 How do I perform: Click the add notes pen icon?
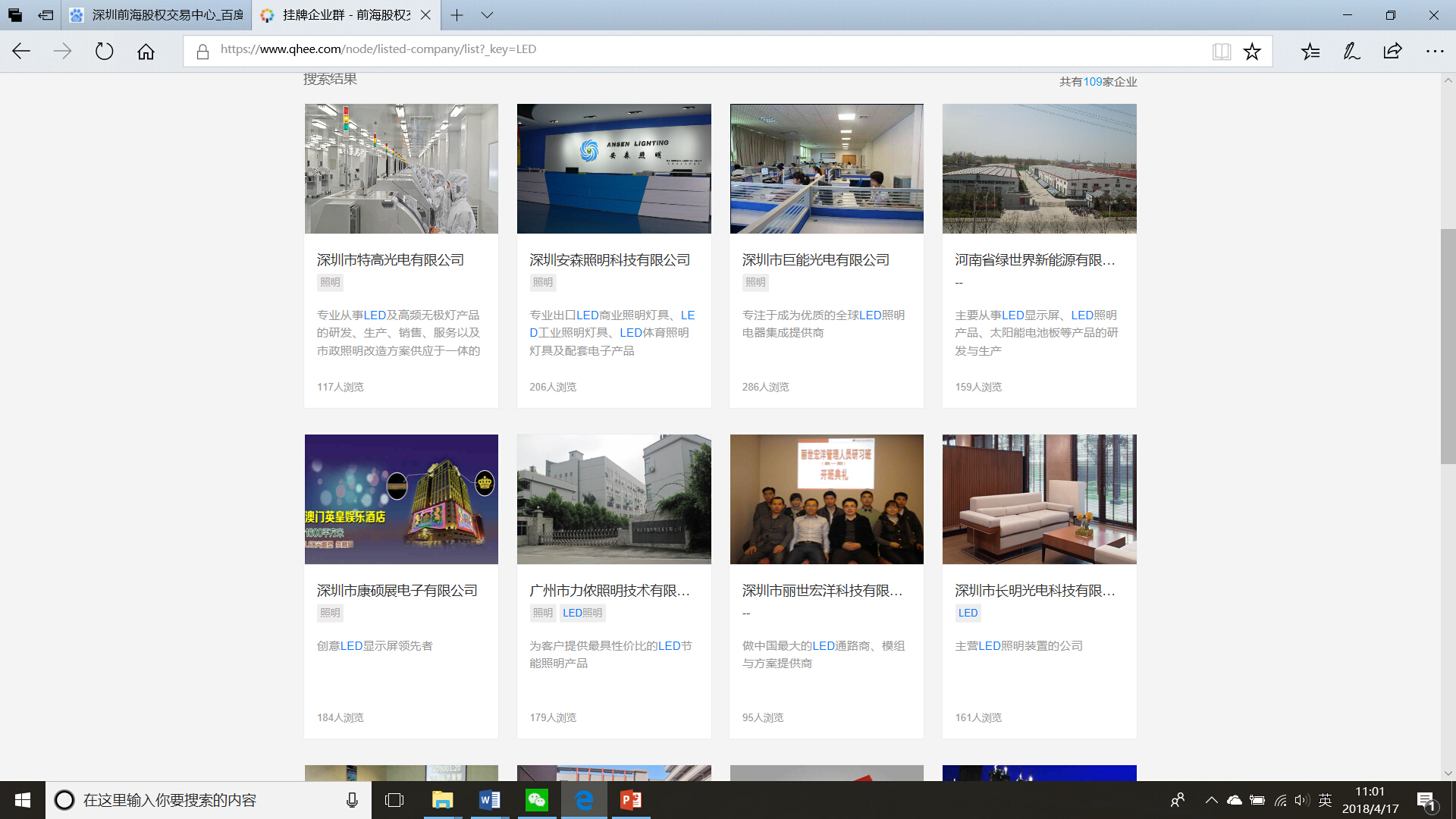[1351, 52]
